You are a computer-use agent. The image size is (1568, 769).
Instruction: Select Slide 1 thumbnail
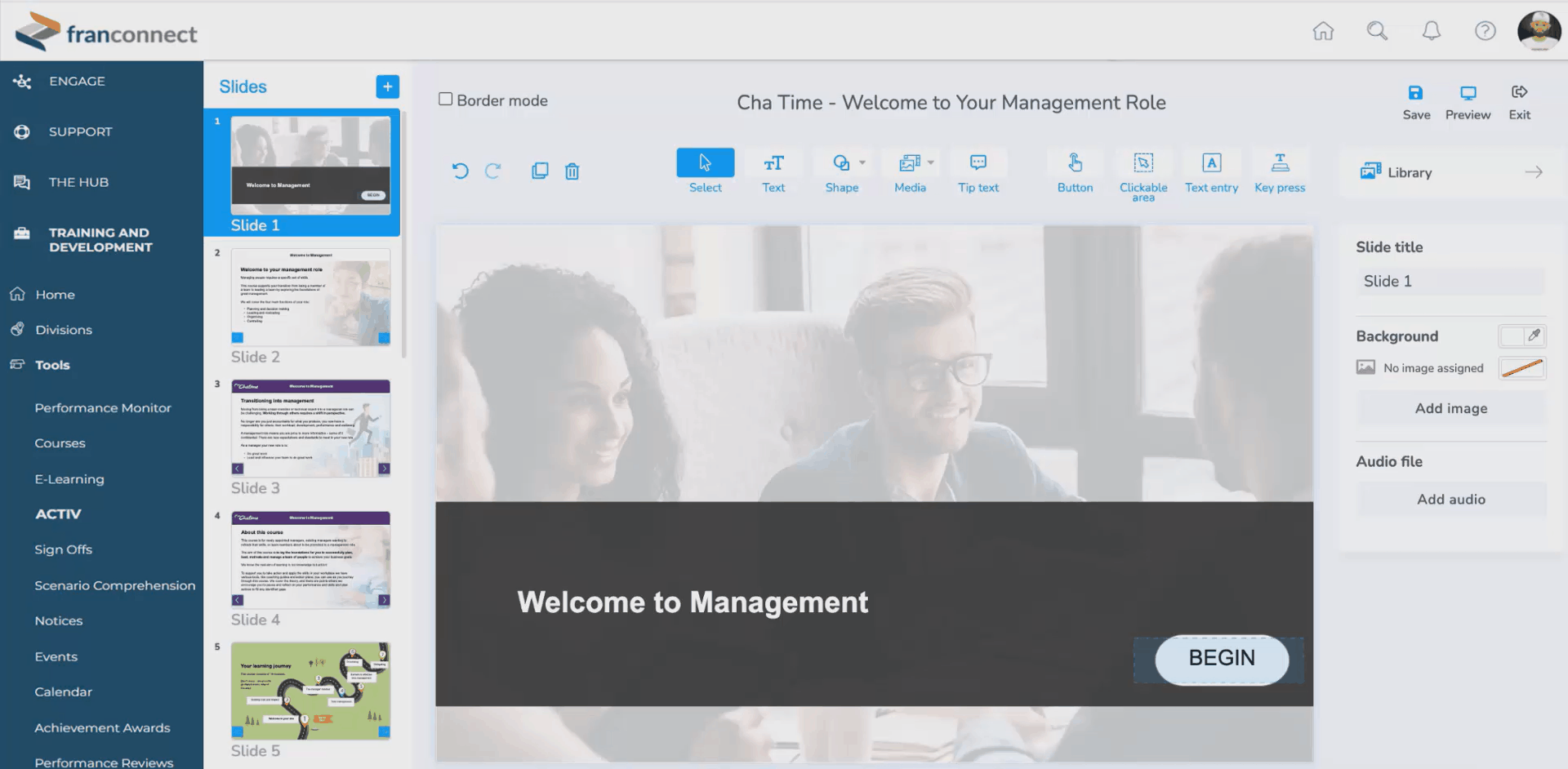(x=310, y=165)
